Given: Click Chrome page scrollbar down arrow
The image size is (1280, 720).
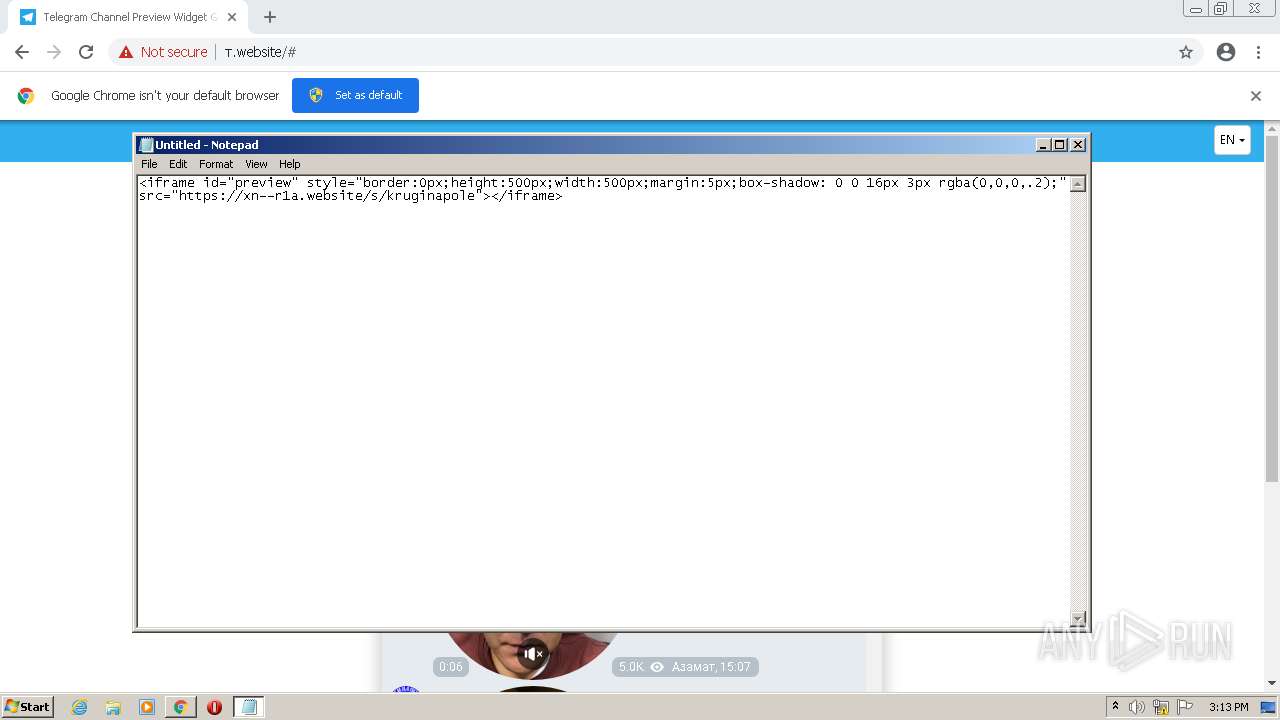Looking at the screenshot, I should (x=1272, y=683).
